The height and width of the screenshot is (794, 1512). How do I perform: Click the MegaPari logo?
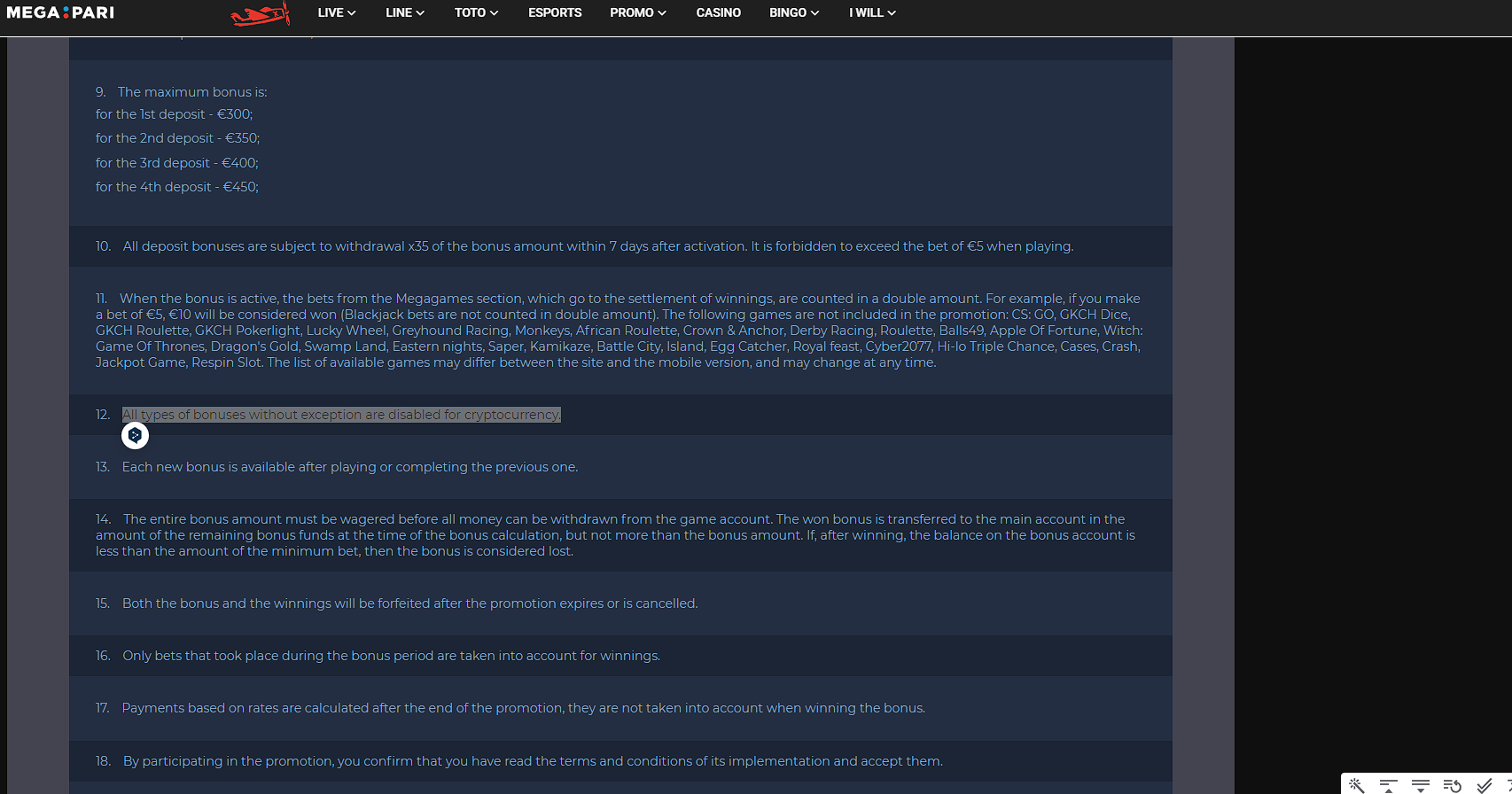point(60,12)
